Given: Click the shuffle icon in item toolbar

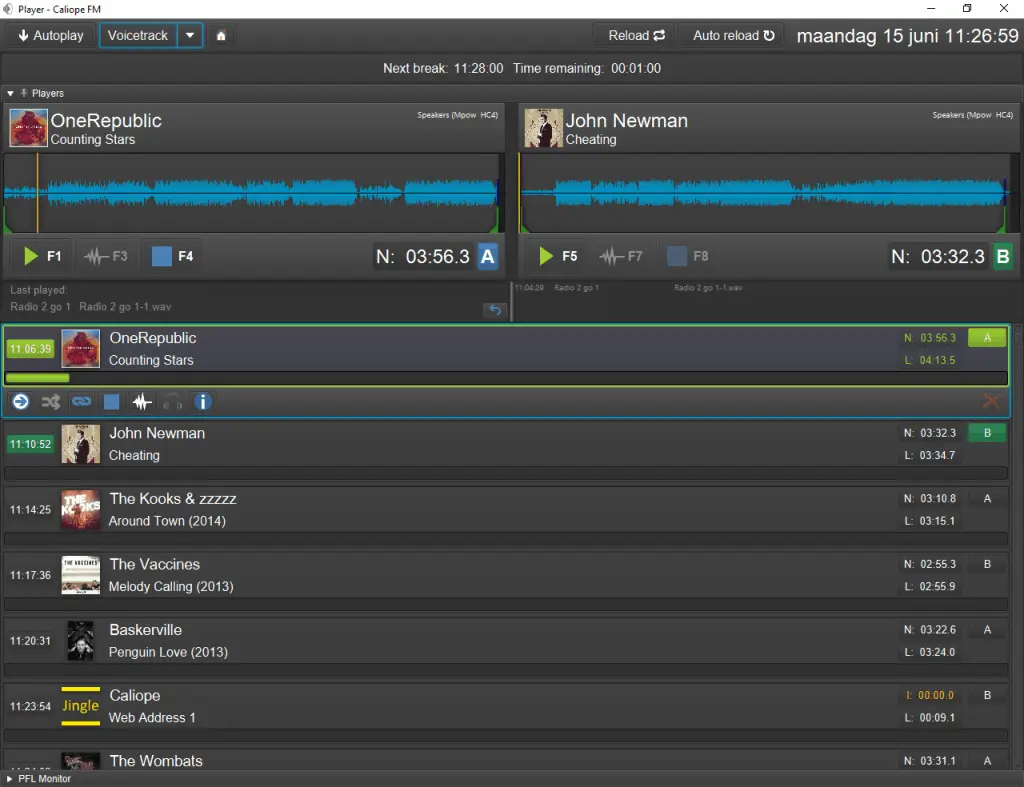Looking at the screenshot, I should tap(51, 402).
